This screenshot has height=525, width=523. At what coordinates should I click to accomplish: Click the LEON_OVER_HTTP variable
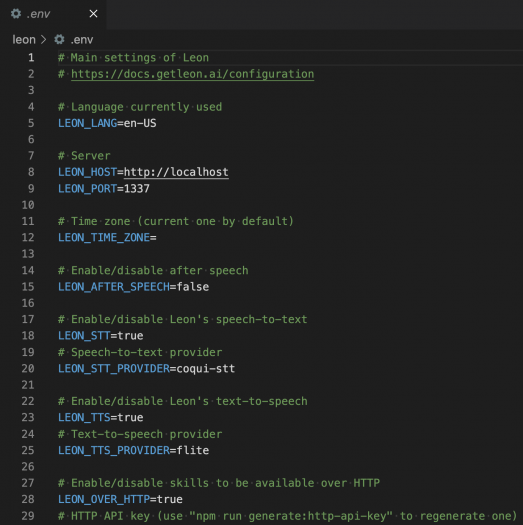(x=104, y=499)
